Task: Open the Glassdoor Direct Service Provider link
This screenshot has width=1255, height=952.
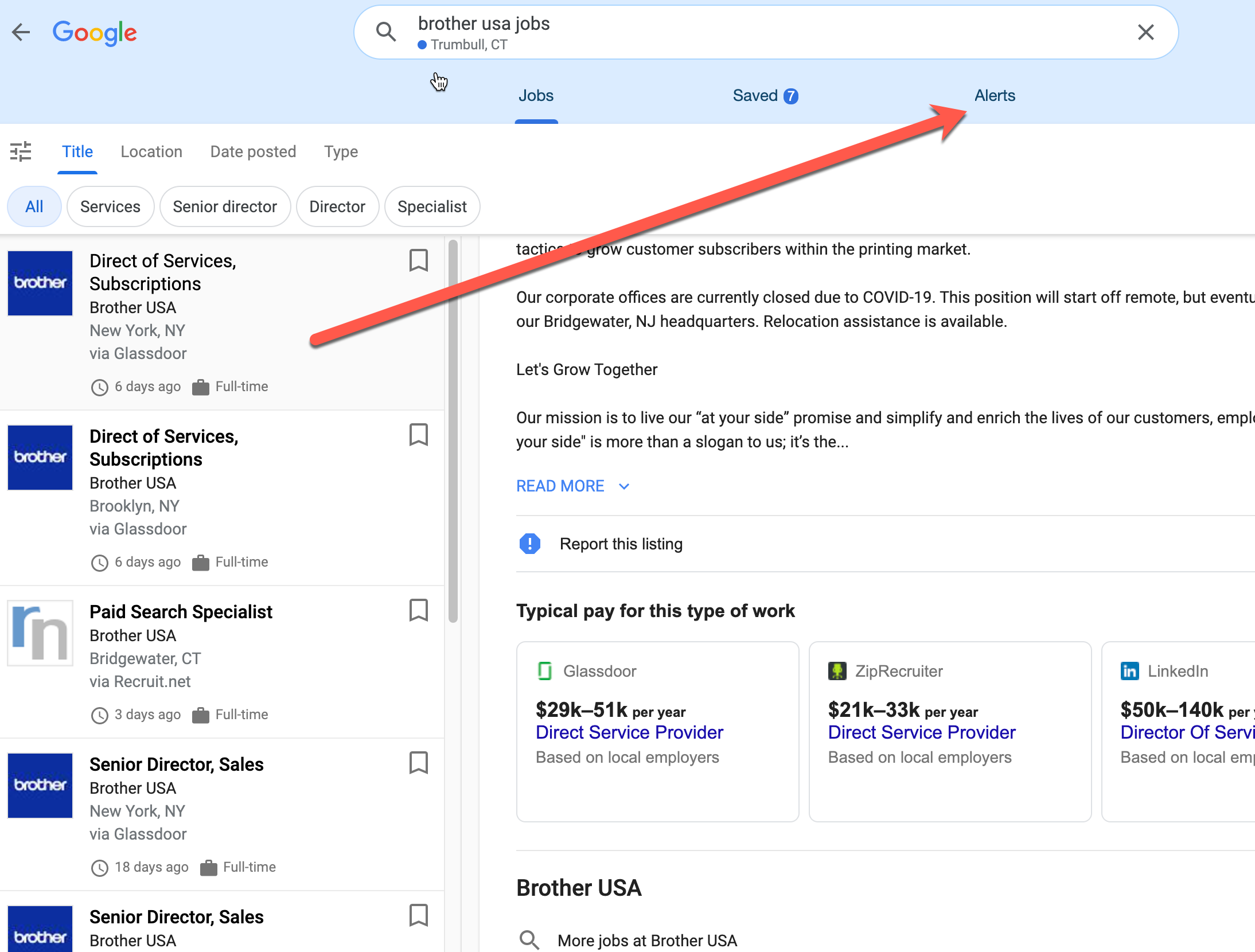Action: pos(629,732)
